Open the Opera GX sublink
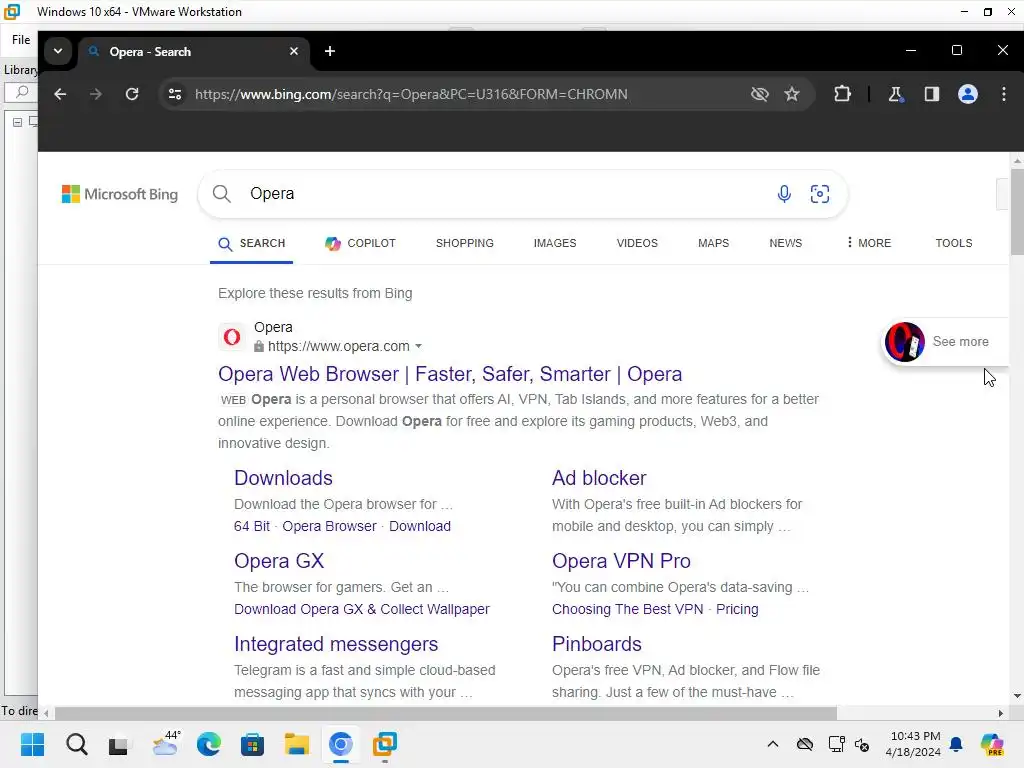 (279, 561)
